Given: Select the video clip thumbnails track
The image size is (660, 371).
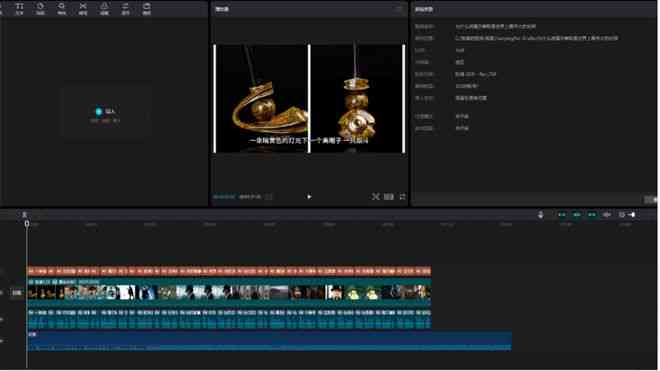Looking at the screenshot, I should tap(229, 292).
